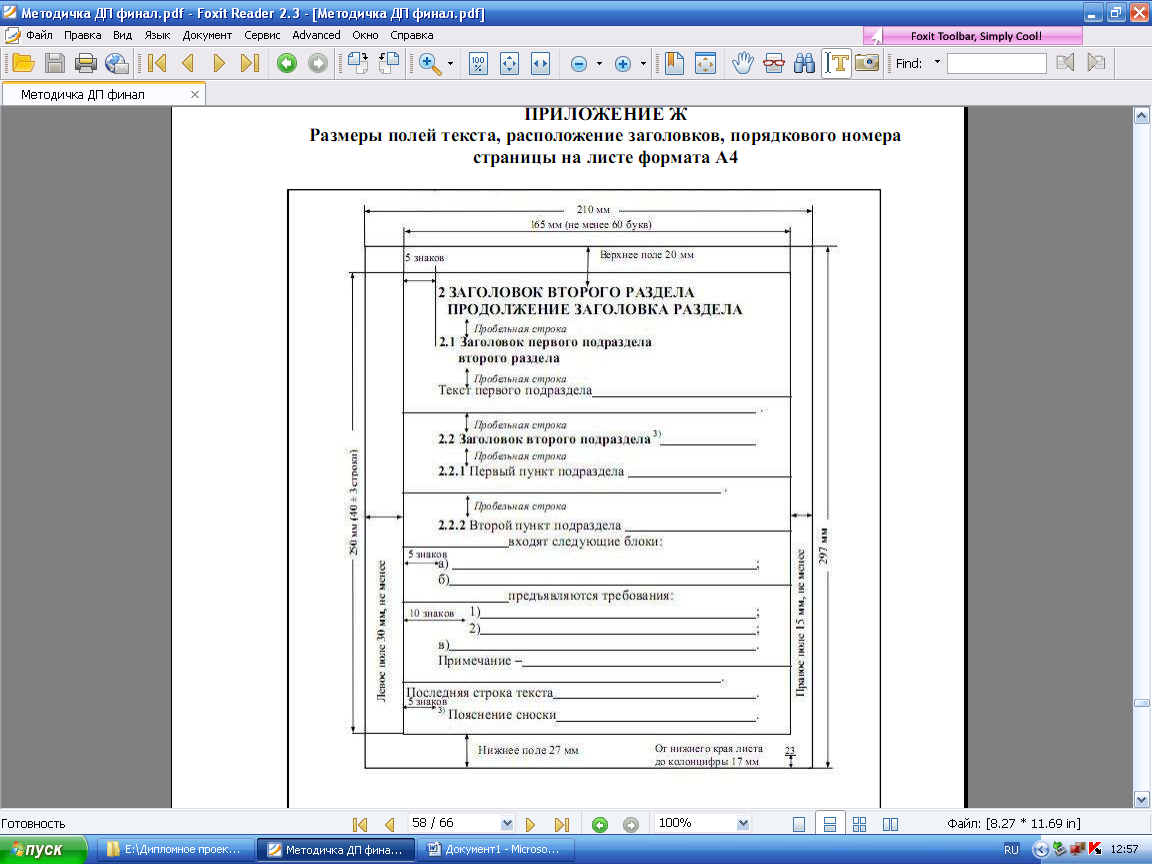Go to last page in top toolbar
The width and height of the screenshot is (1152, 864).
[x=250, y=64]
